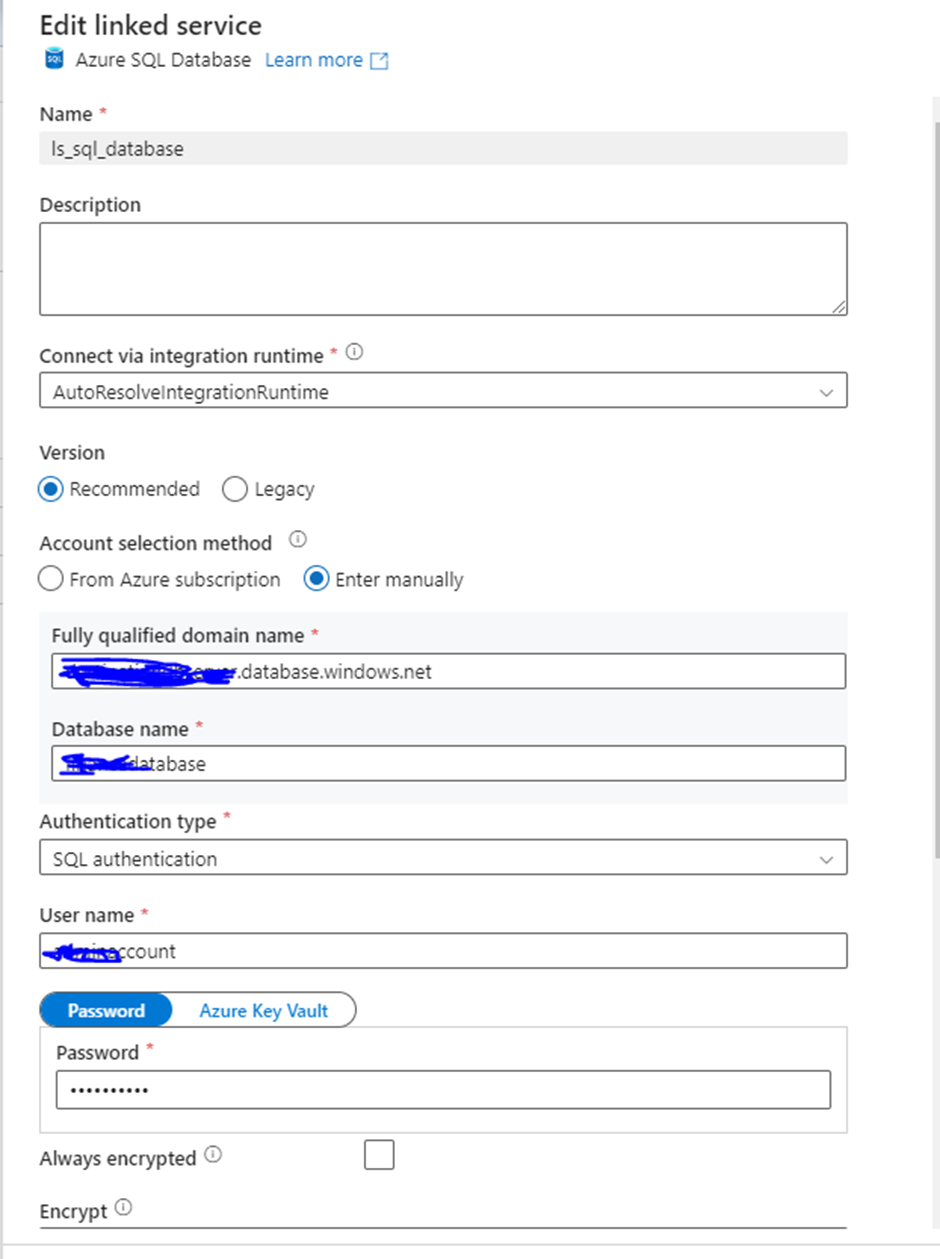Screen dimensions: 940x1259
Task: Click the info icon next to Encrypt
Action: (x=123, y=1209)
